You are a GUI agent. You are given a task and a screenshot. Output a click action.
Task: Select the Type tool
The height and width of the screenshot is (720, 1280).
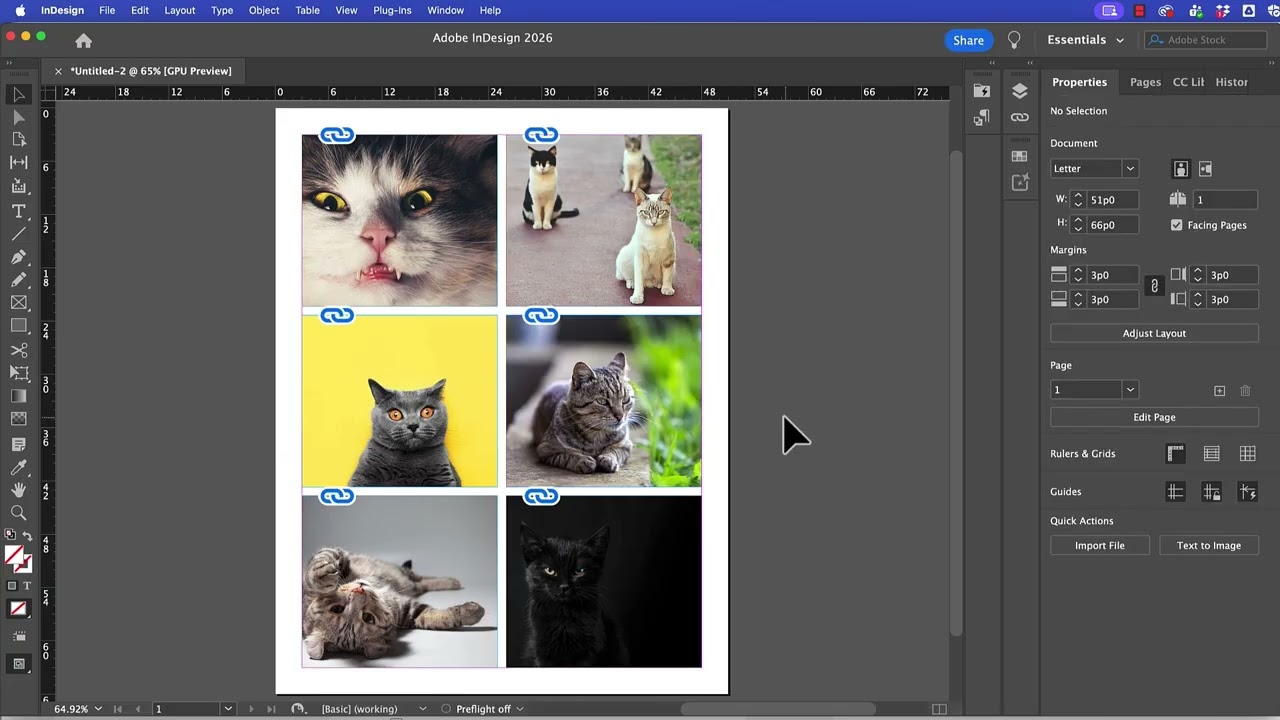pos(19,211)
